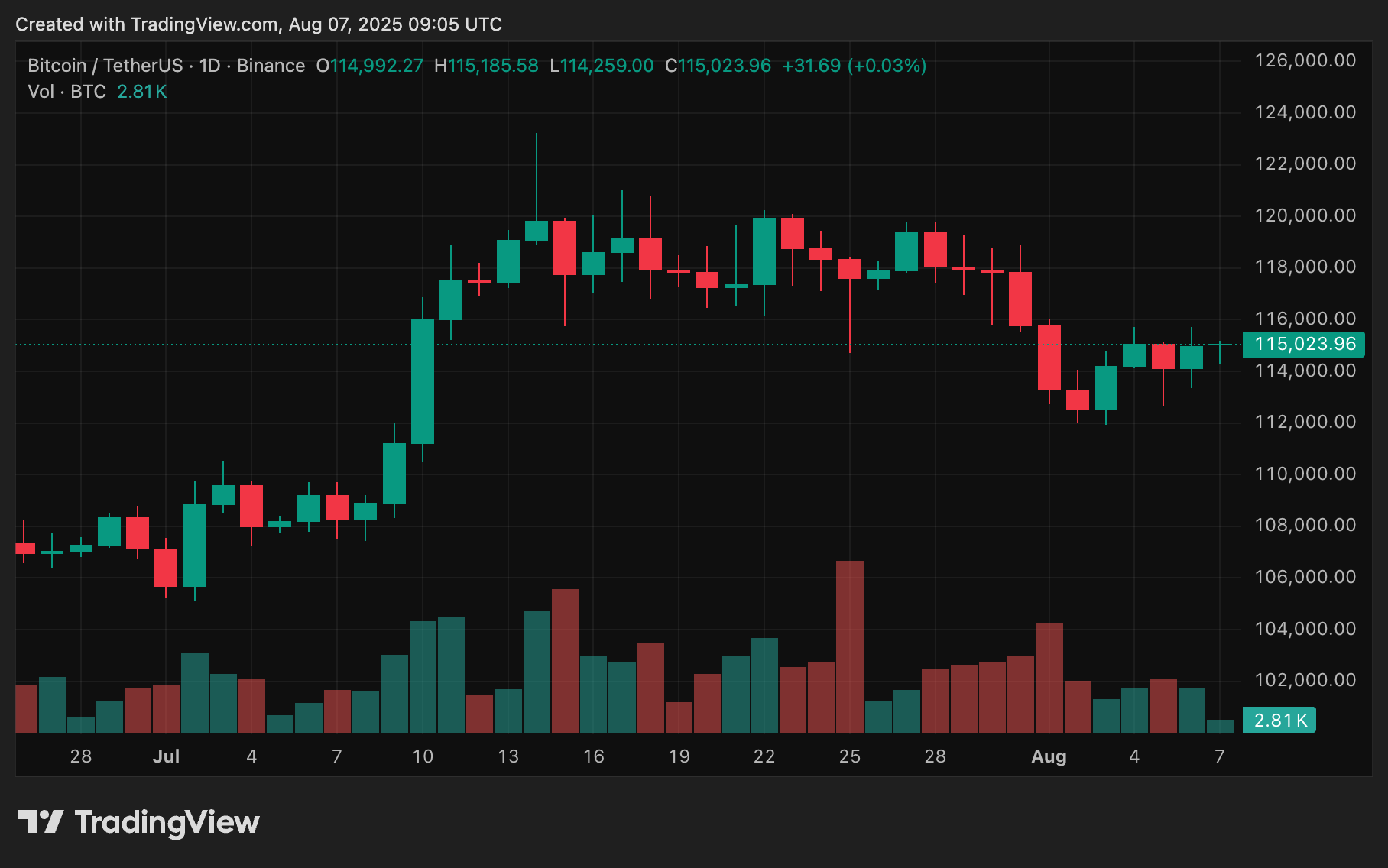
Task: Click the 122,000.00 price axis label
Action: click(1305, 164)
